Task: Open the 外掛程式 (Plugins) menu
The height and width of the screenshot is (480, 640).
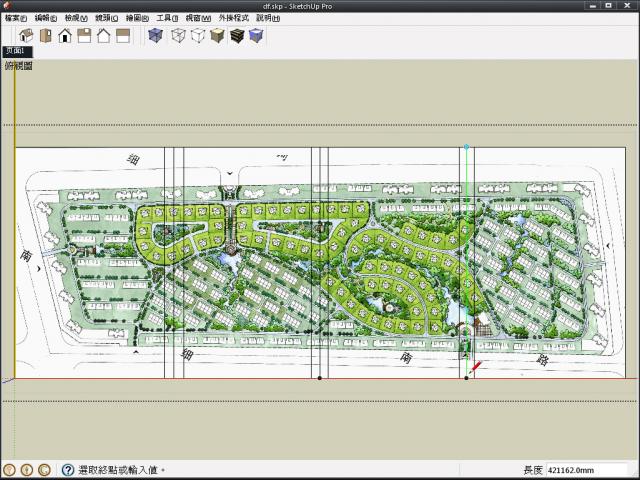Action: [234, 18]
